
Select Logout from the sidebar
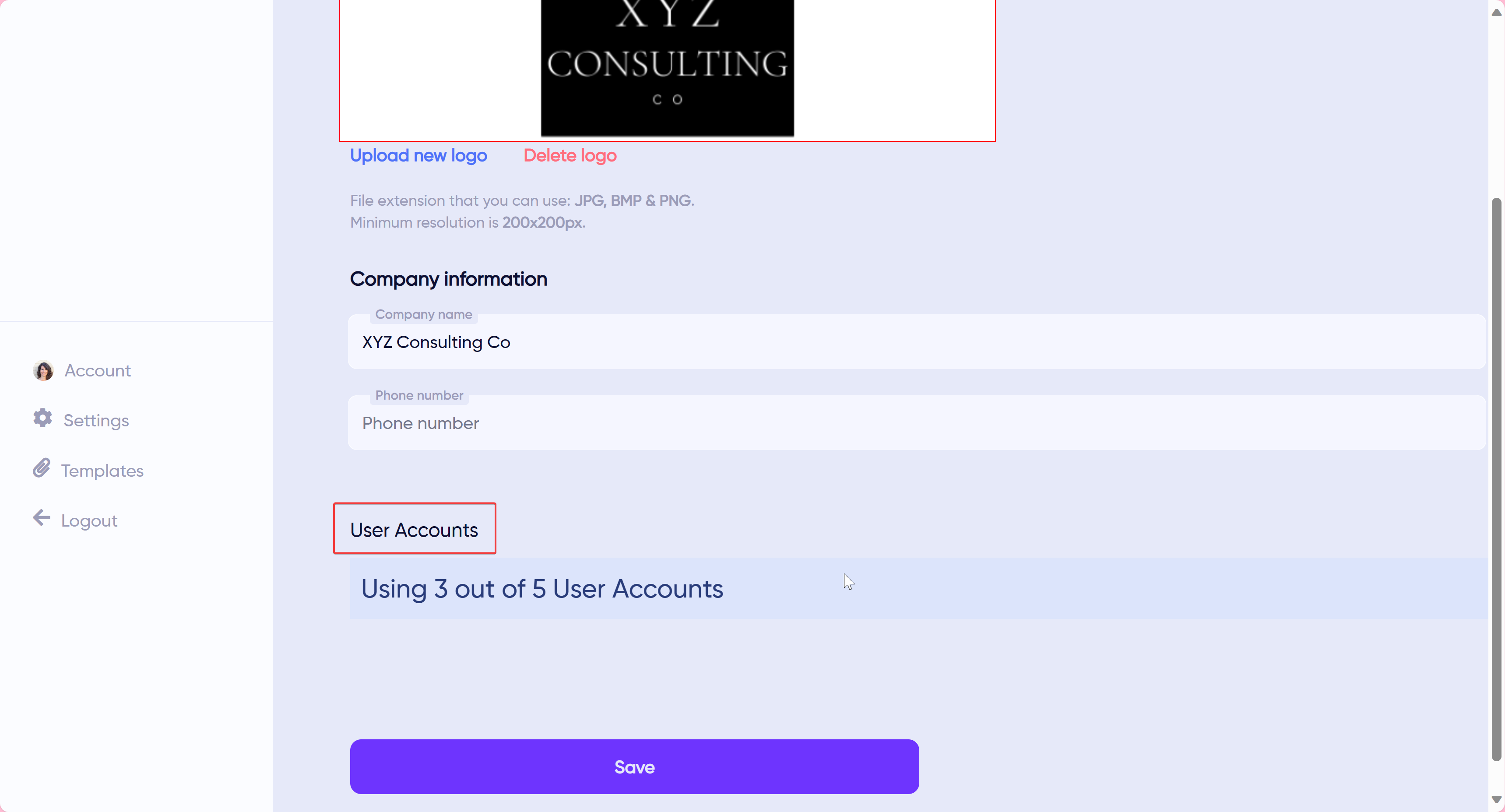click(x=89, y=520)
